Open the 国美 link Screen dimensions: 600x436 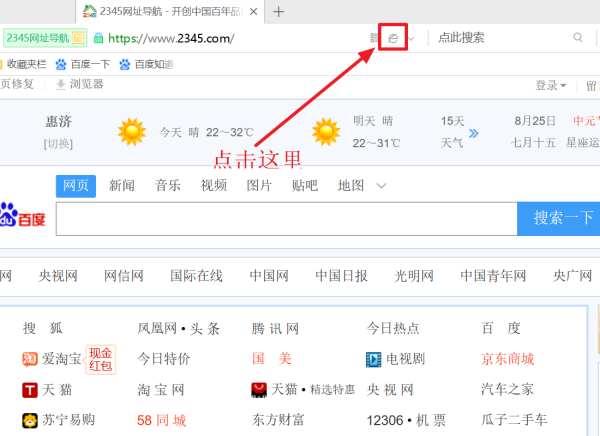click(272, 359)
